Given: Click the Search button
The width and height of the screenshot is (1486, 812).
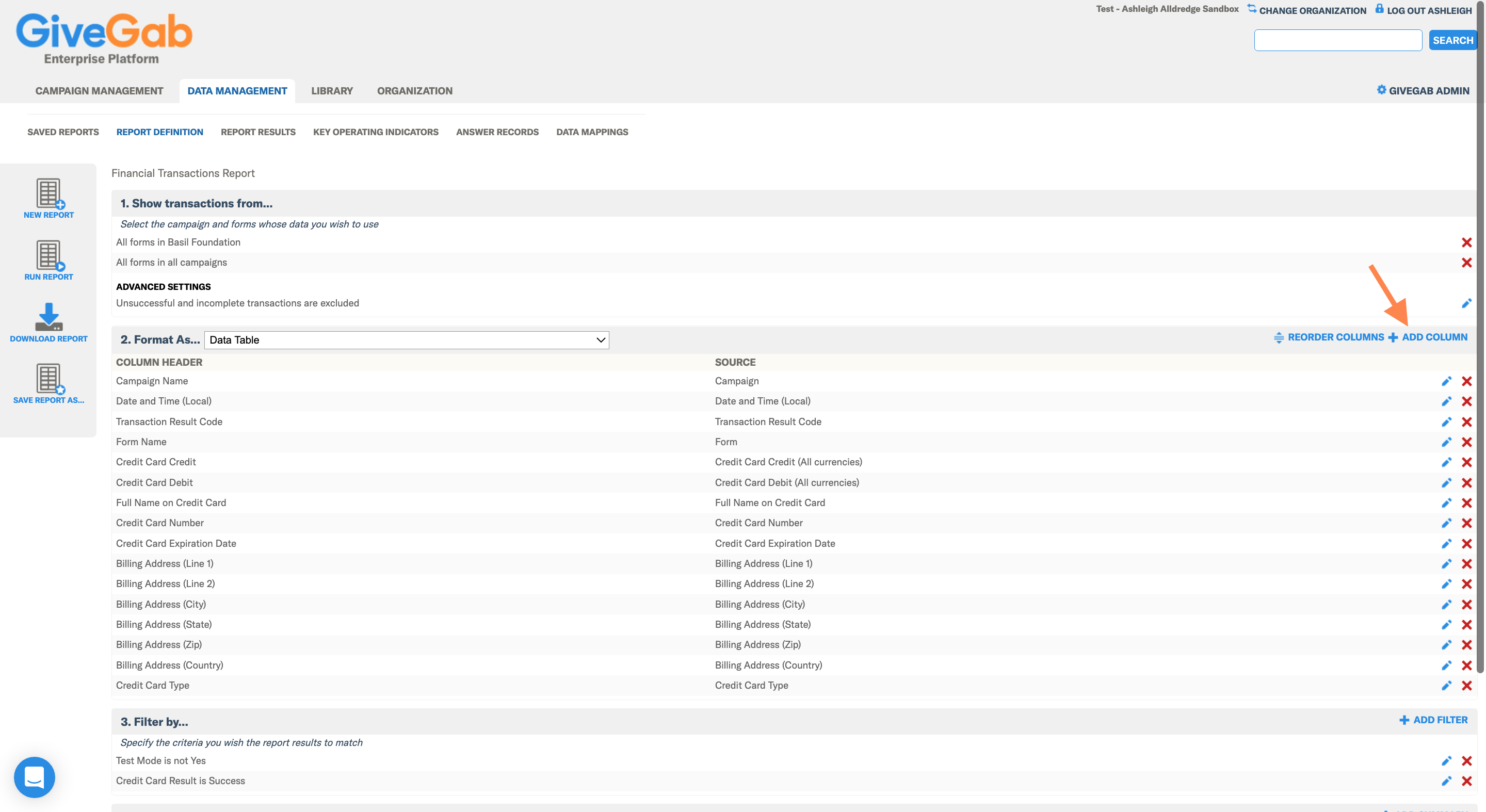Looking at the screenshot, I should coord(1452,40).
